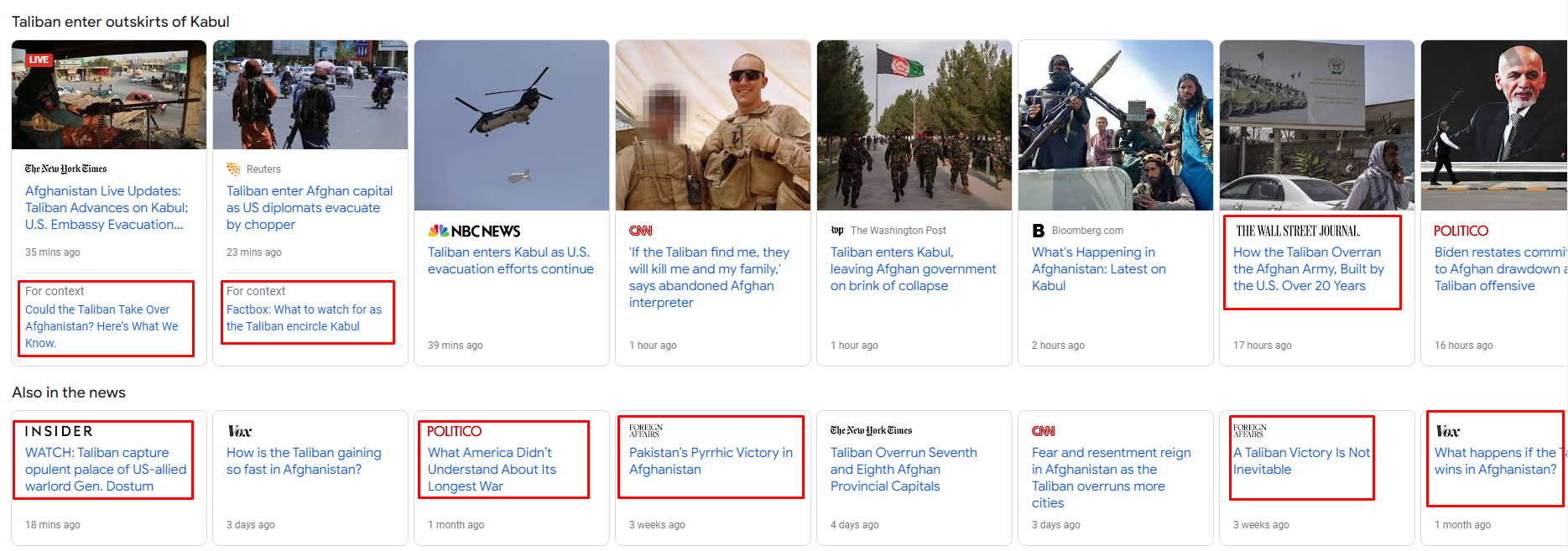
Task: Click the Vox logo above 'How is the Taliban gaining'
Action: point(239,431)
